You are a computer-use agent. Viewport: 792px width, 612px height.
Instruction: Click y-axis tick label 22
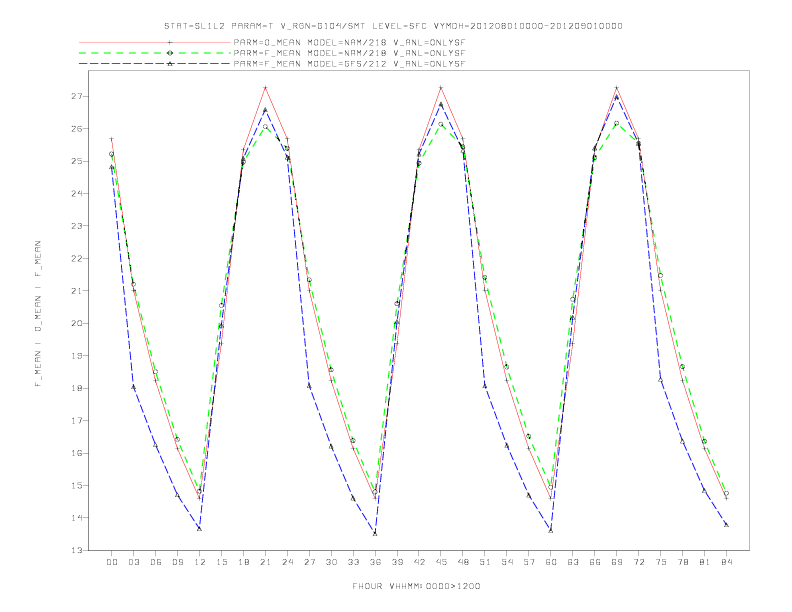click(77, 259)
